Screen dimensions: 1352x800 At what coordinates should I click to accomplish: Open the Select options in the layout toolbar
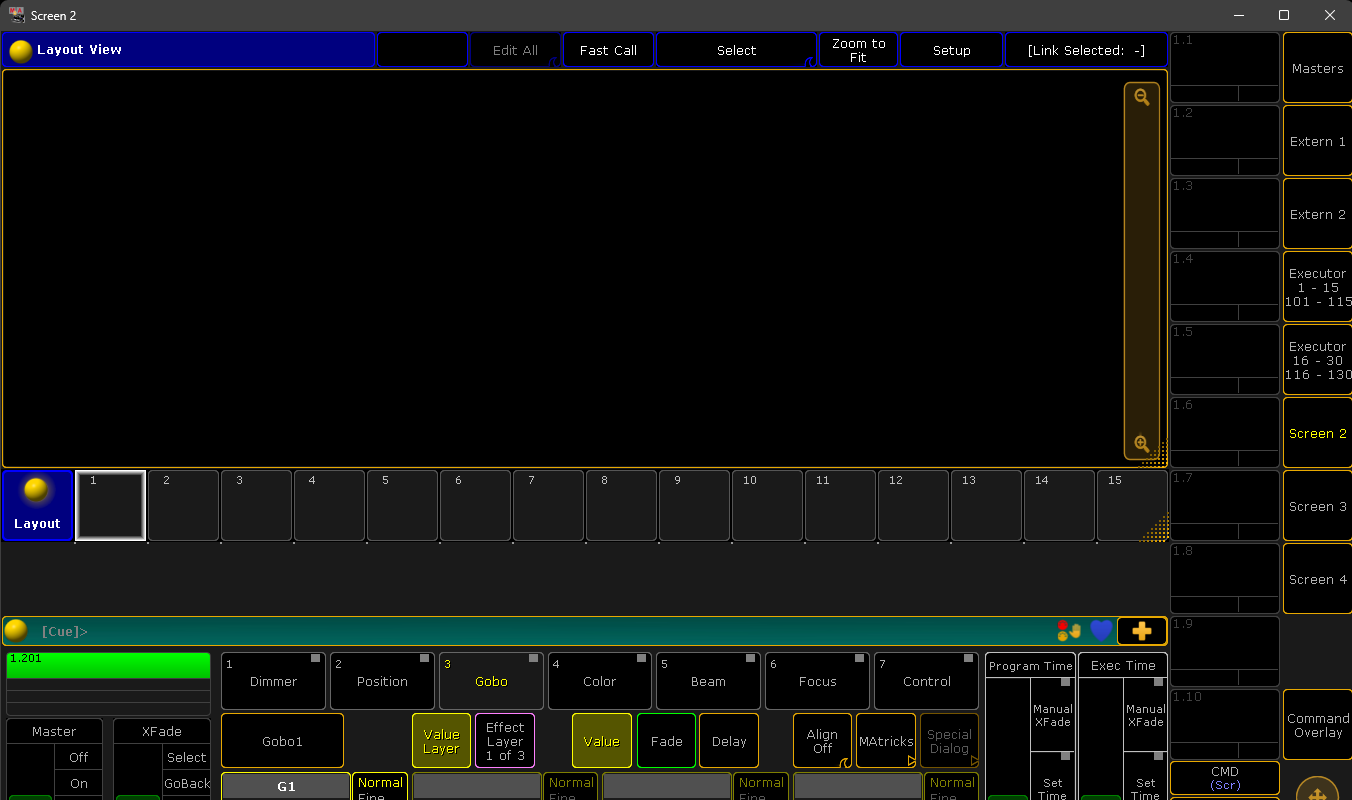(736, 50)
